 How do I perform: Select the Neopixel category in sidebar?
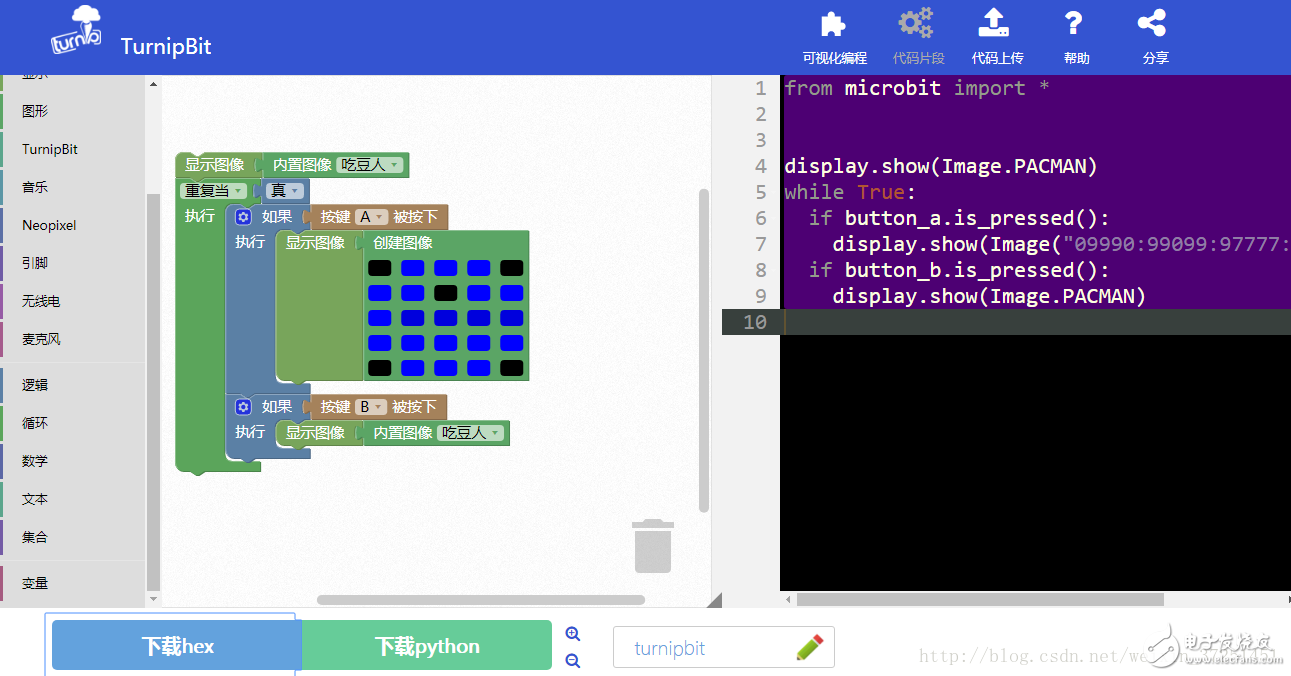click(49, 225)
